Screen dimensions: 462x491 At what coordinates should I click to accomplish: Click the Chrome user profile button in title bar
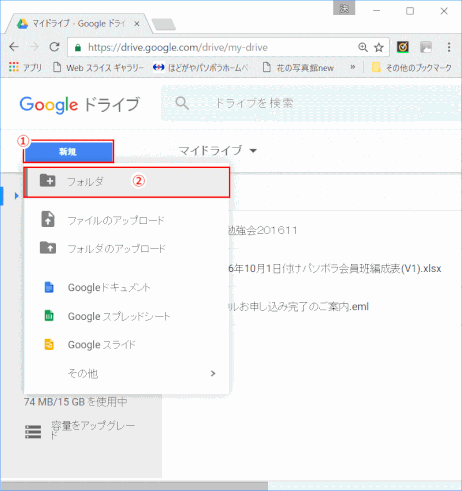point(344,9)
